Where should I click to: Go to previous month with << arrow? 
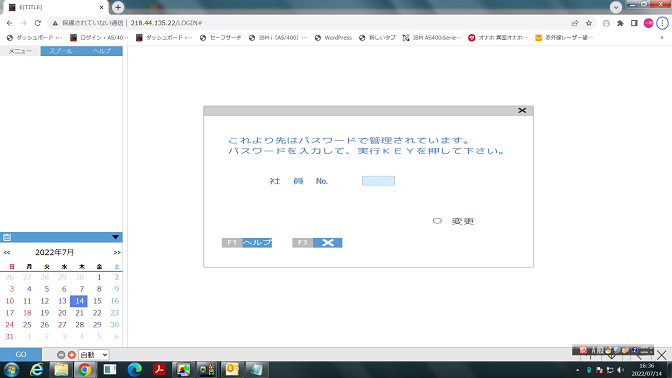[7, 252]
